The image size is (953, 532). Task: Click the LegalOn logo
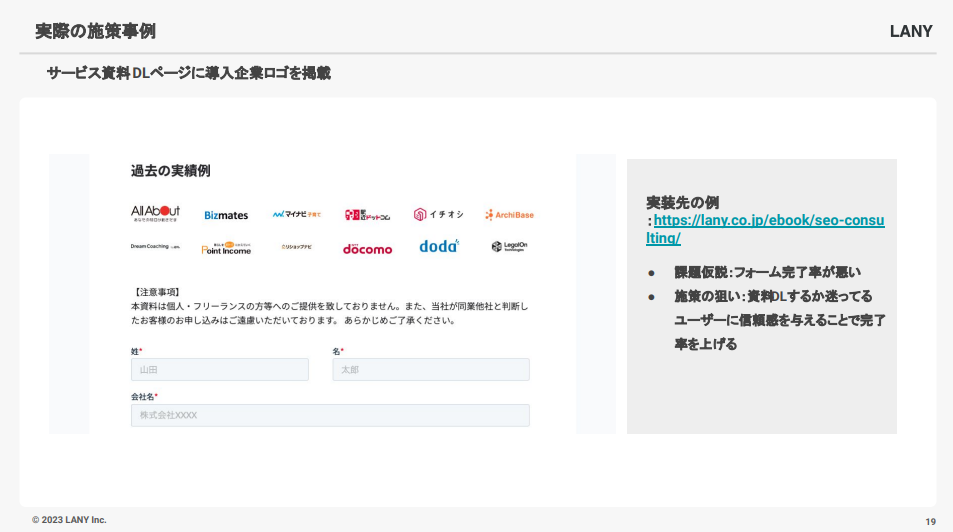point(509,246)
